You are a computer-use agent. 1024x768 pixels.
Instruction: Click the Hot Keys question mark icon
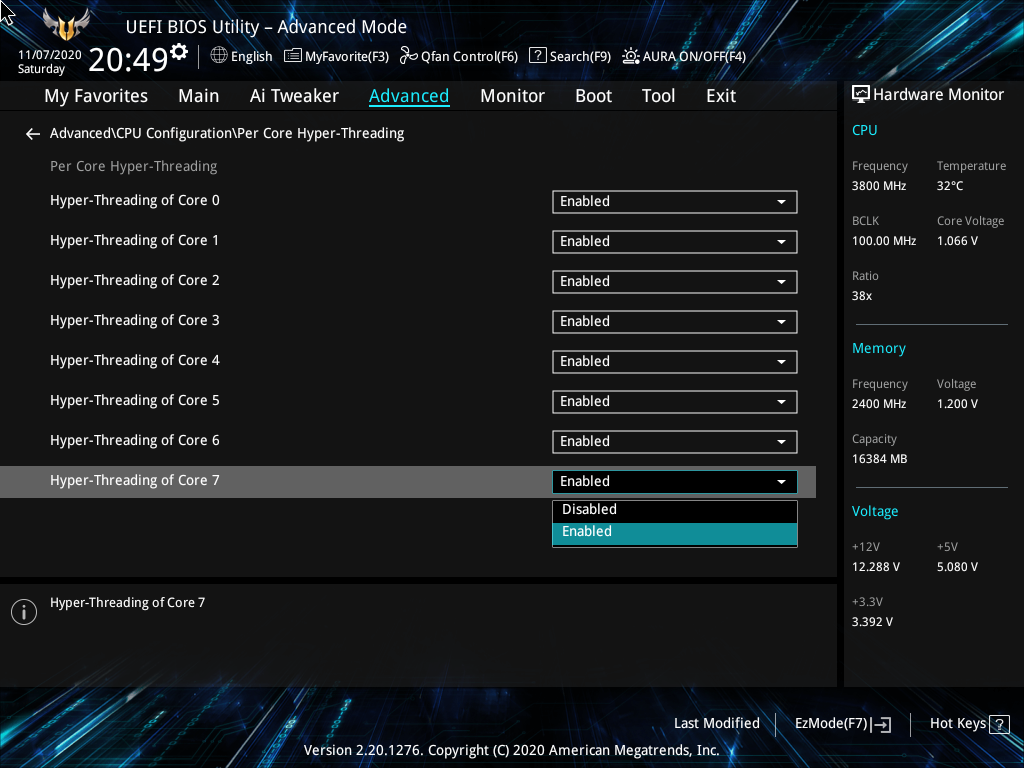[x=999, y=724]
